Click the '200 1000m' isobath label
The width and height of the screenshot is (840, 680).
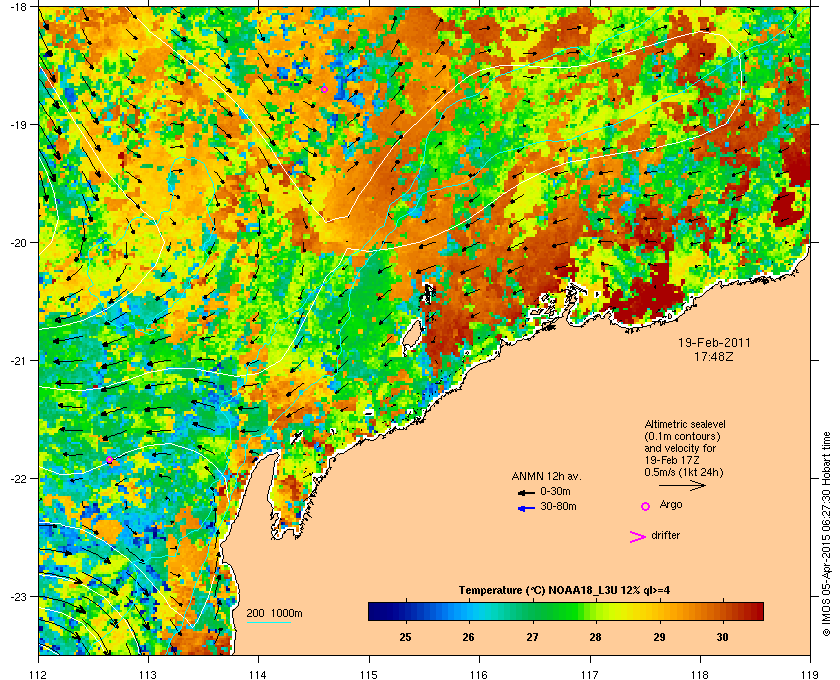tap(274, 614)
